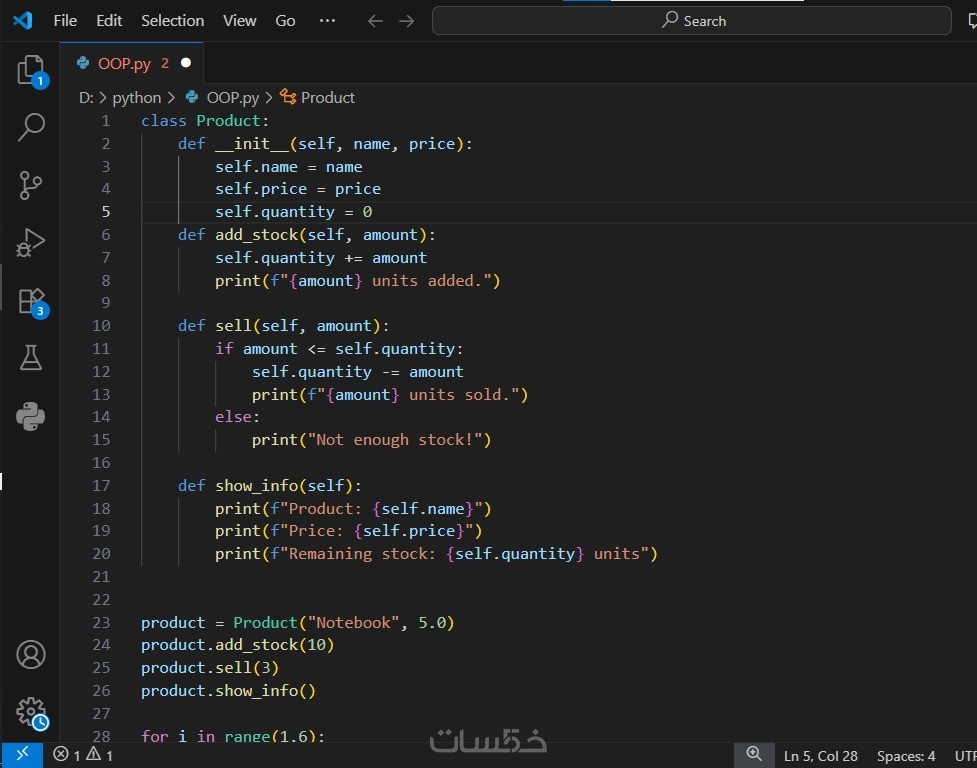Click the 'add_stock' method definition name
The width and height of the screenshot is (977, 768).
tap(257, 235)
